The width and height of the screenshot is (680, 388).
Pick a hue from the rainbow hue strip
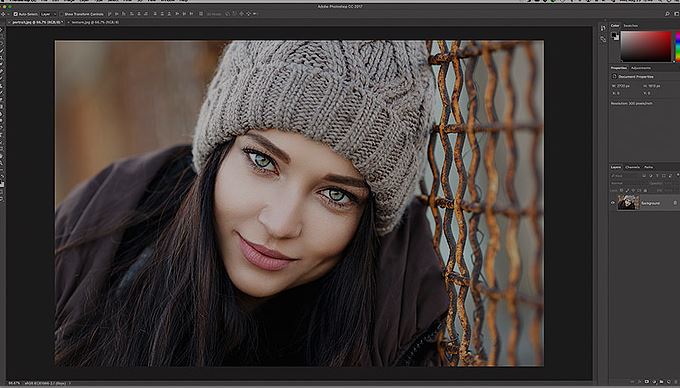point(677,46)
